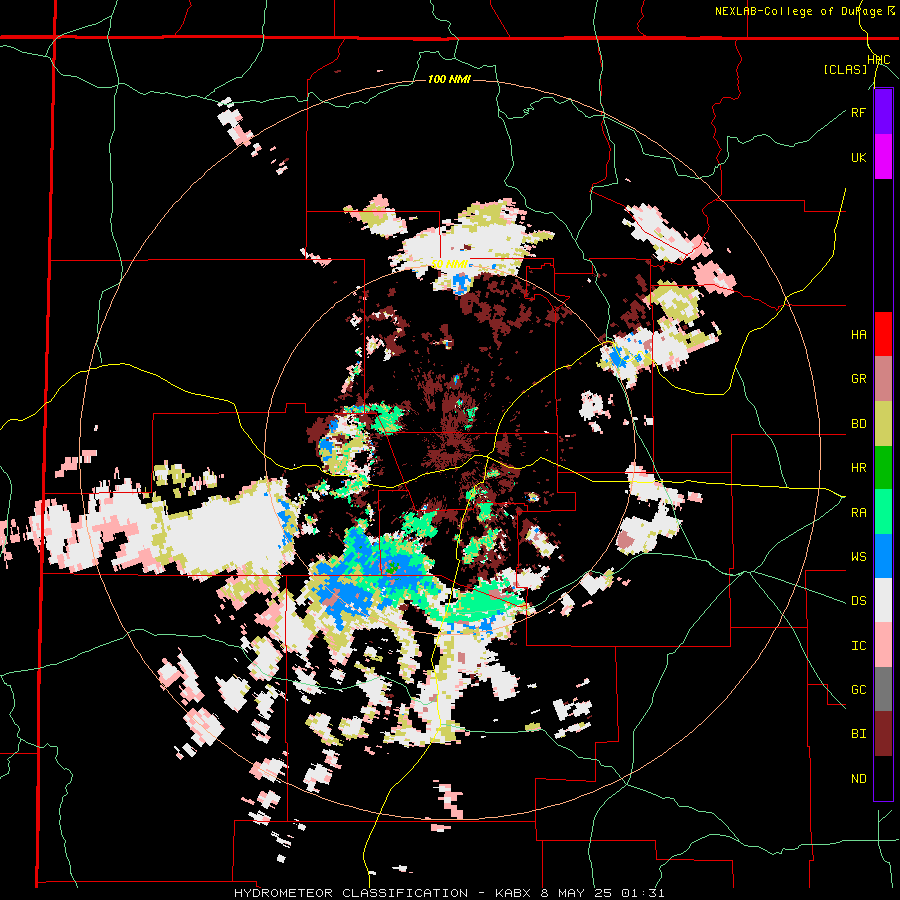
Task: Click the [CLAS] legend header
Action: coord(845,69)
